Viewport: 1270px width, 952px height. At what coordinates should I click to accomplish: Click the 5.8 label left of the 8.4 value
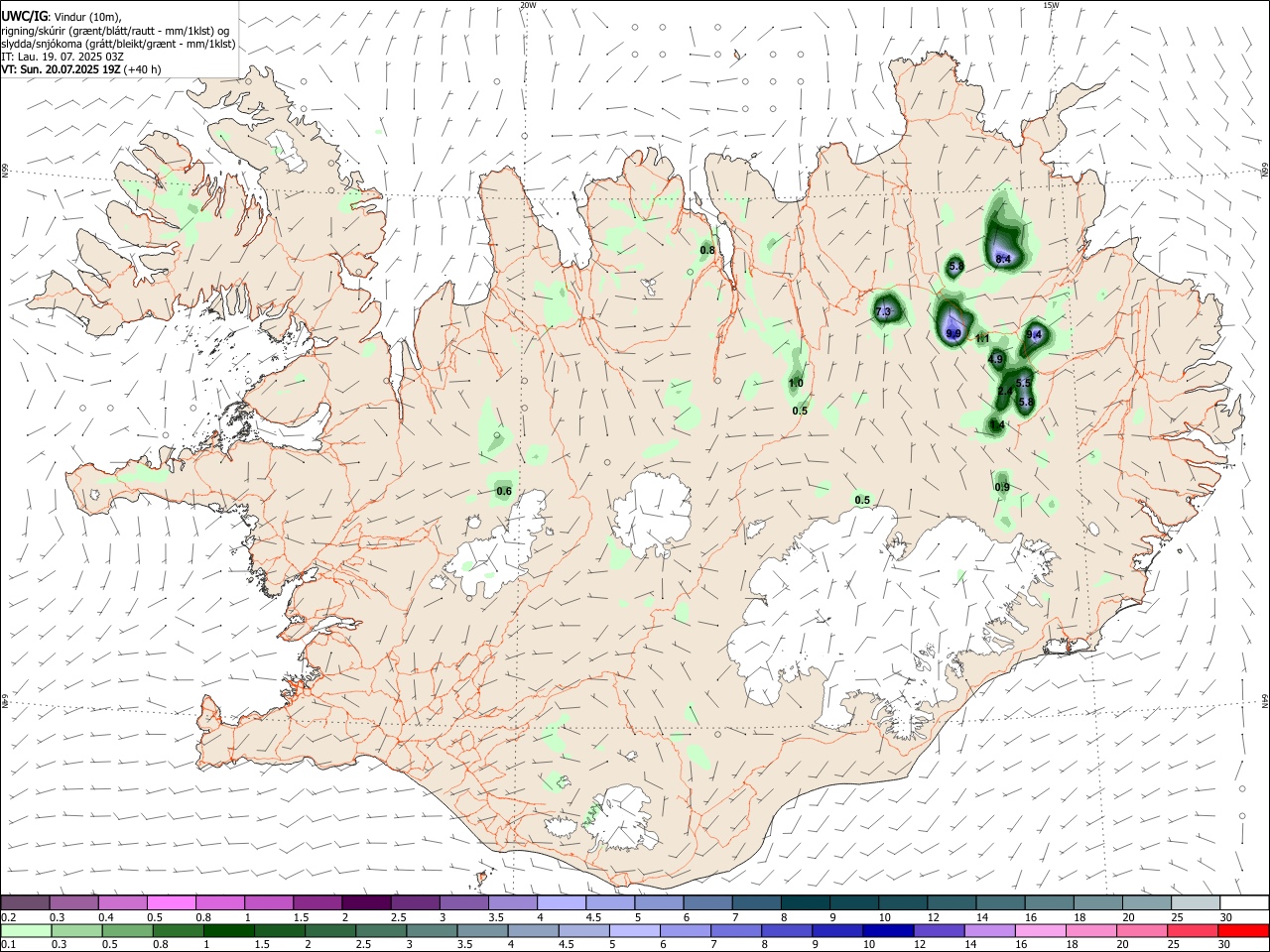coord(956,267)
